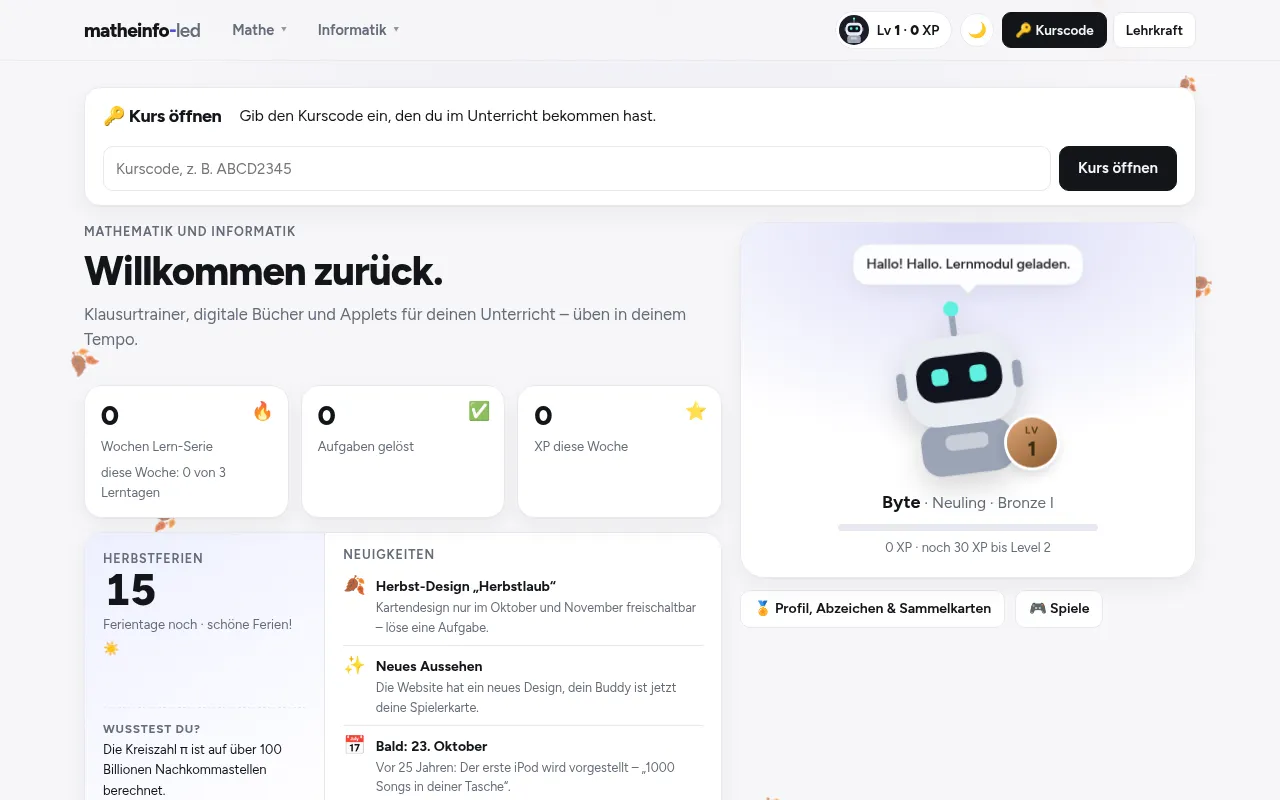1280x800 pixels.
Task: Focus the Kurscode input field
Action: pos(577,168)
